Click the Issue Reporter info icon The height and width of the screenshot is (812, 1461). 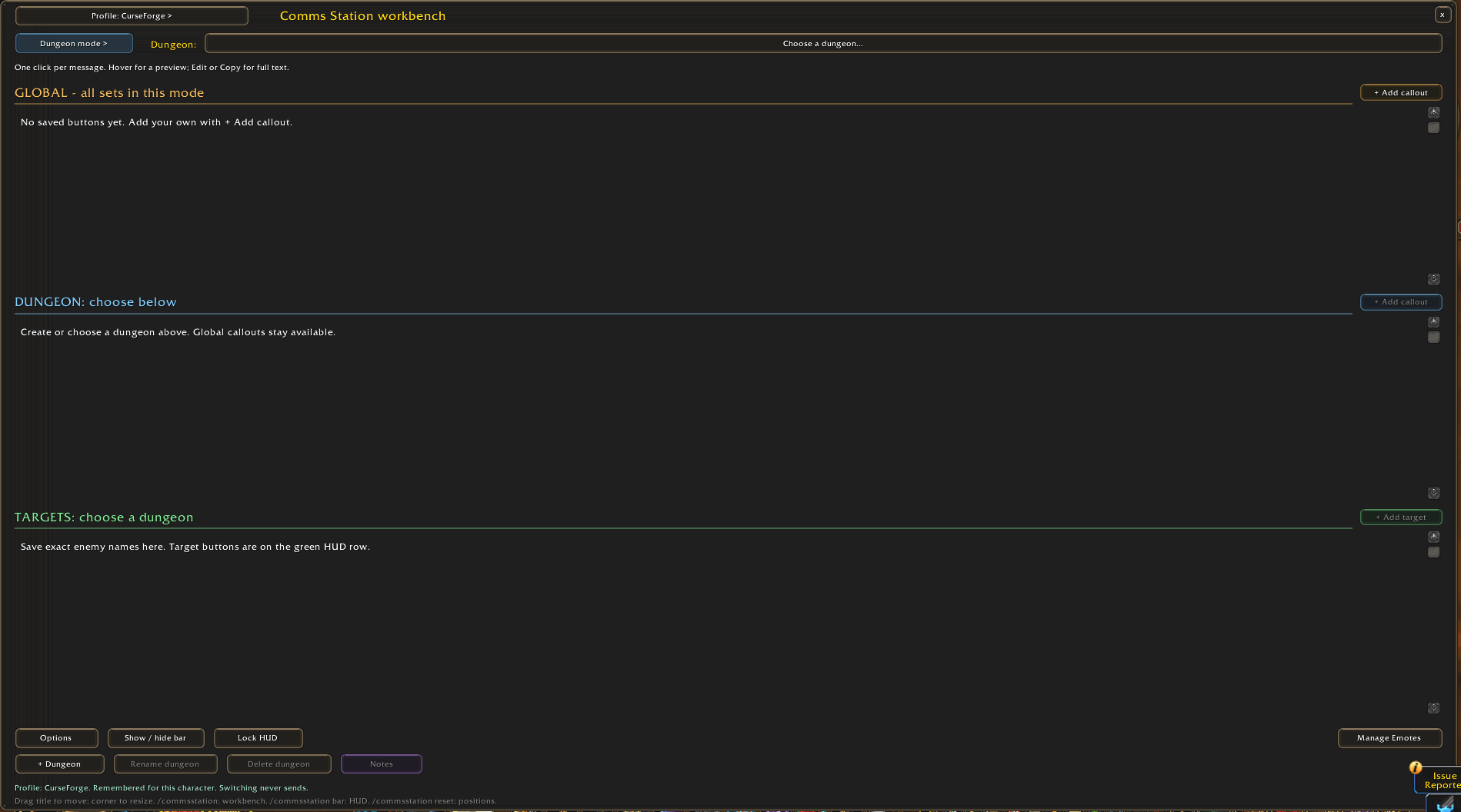point(1416,767)
